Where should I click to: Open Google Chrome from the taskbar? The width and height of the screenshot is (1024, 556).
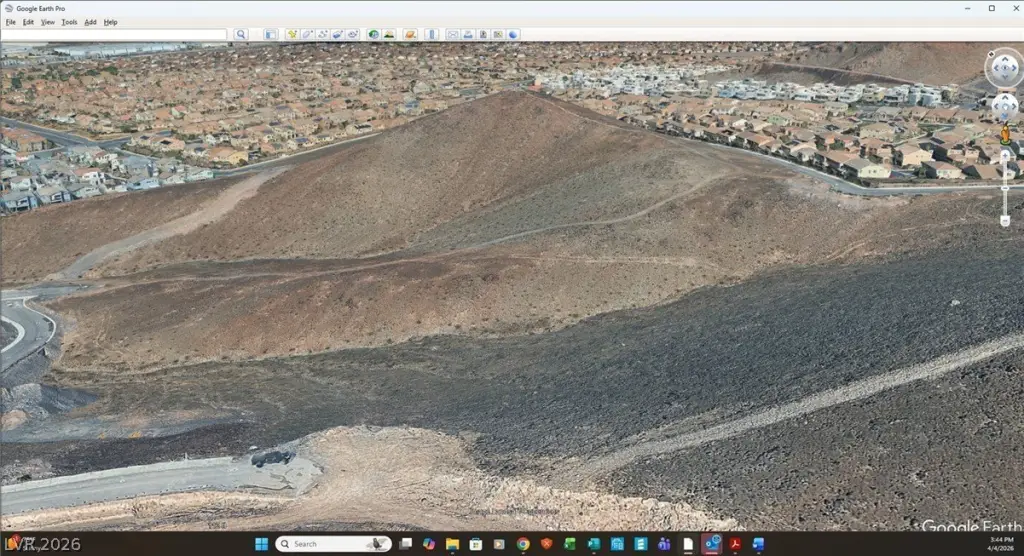click(x=523, y=544)
